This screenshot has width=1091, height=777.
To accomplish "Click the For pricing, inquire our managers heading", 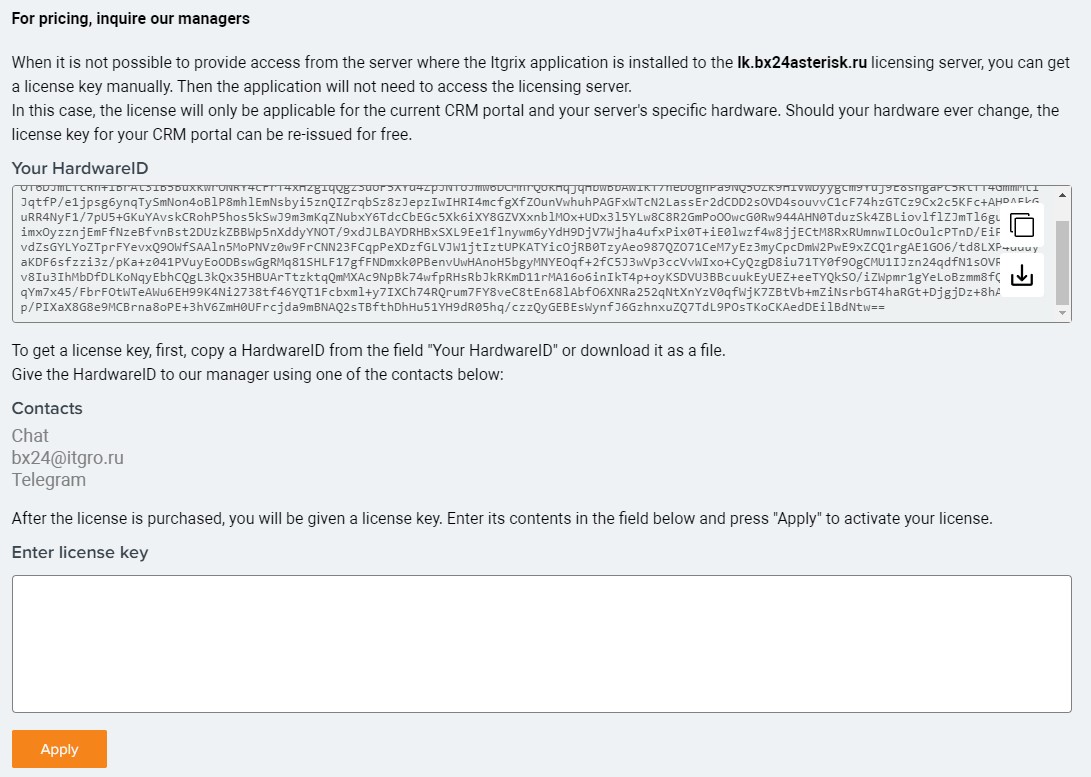I will click(131, 19).
